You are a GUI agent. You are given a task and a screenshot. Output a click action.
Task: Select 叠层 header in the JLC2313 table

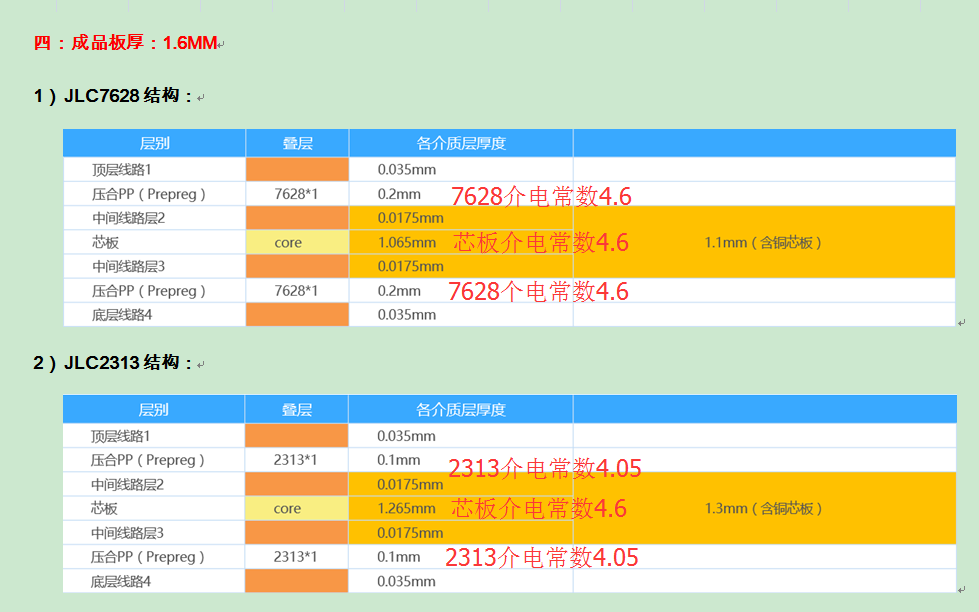(296, 409)
